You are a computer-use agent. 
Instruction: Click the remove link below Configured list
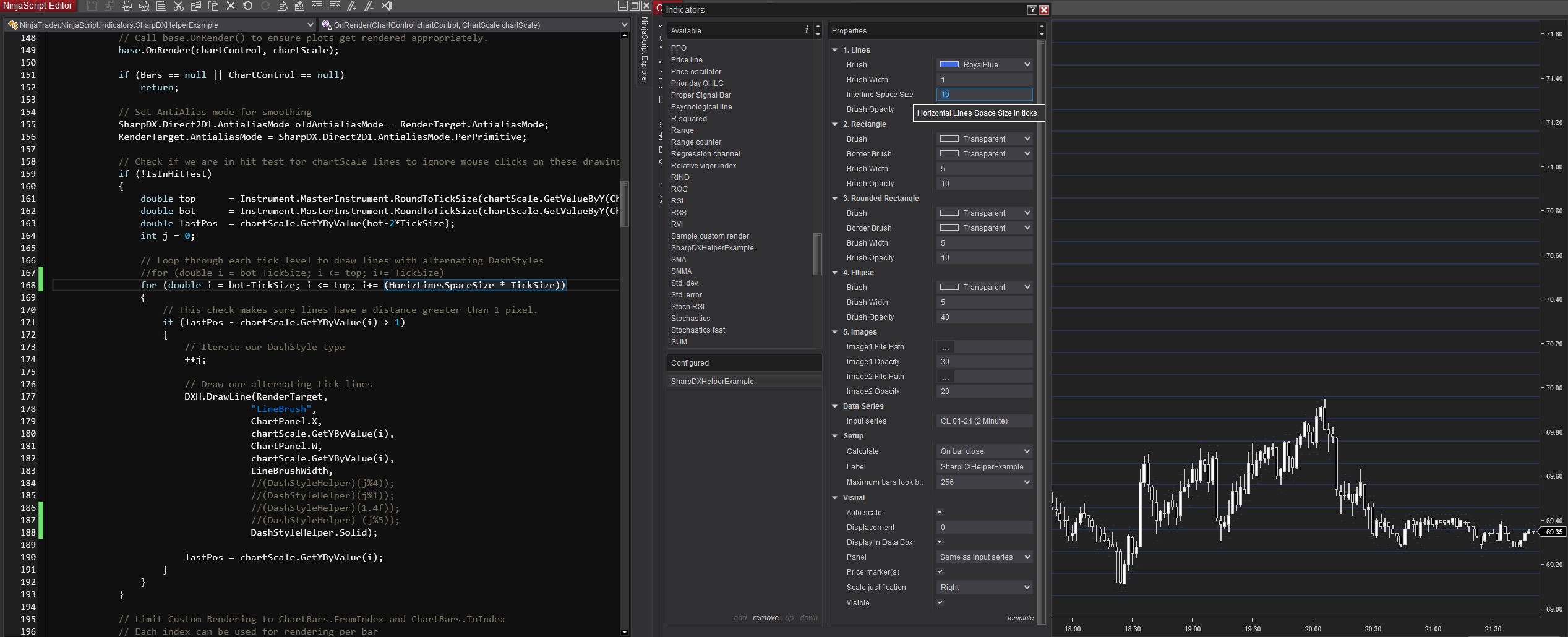pyautogui.click(x=766, y=618)
